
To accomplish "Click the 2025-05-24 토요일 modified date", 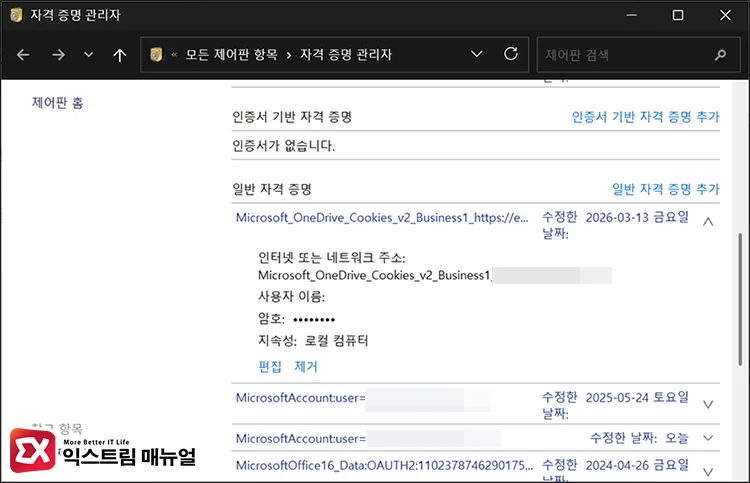I will (637, 397).
